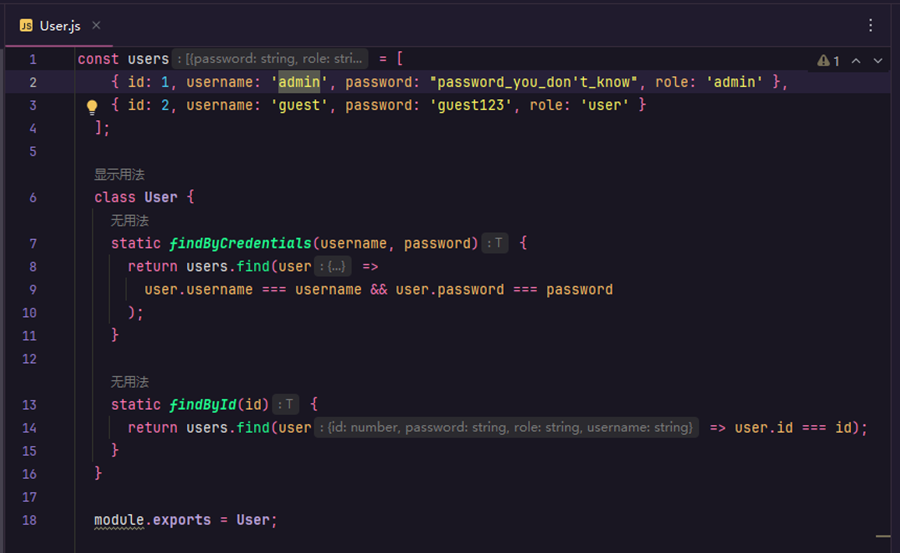Image resolution: width=900 pixels, height=553 pixels.
Task: Jump to next highlighted problem arrow
Action: tap(878, 61)
